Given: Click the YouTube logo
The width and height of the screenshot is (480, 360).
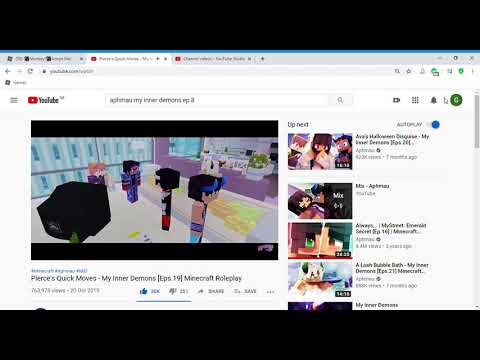Looking at the screenshot, I should (45, 100).
